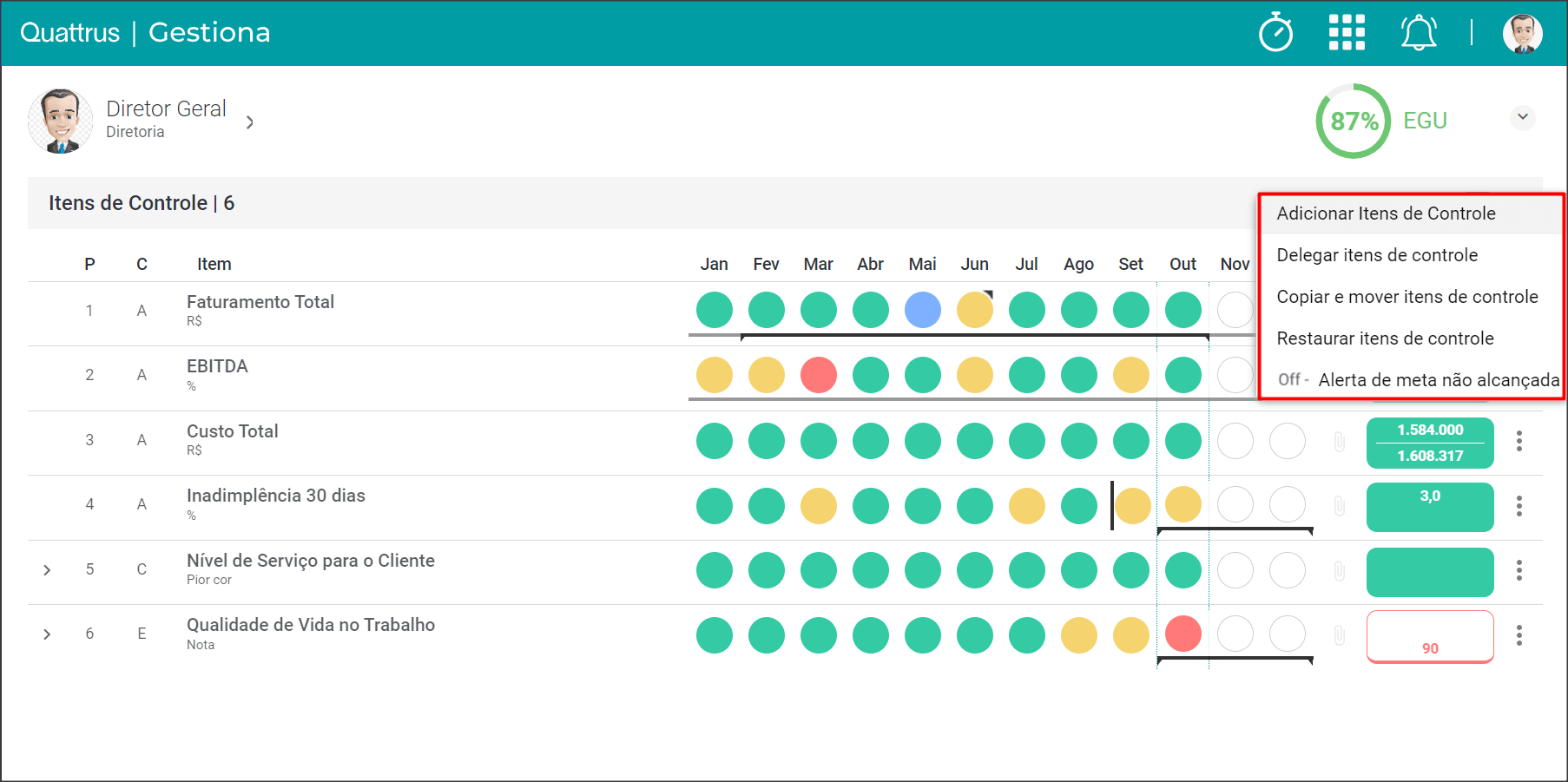The width and height of the screenshot is (1568, 782).
Task: Click red March indicator for EBITDA
Action: (x=819, y=375)
